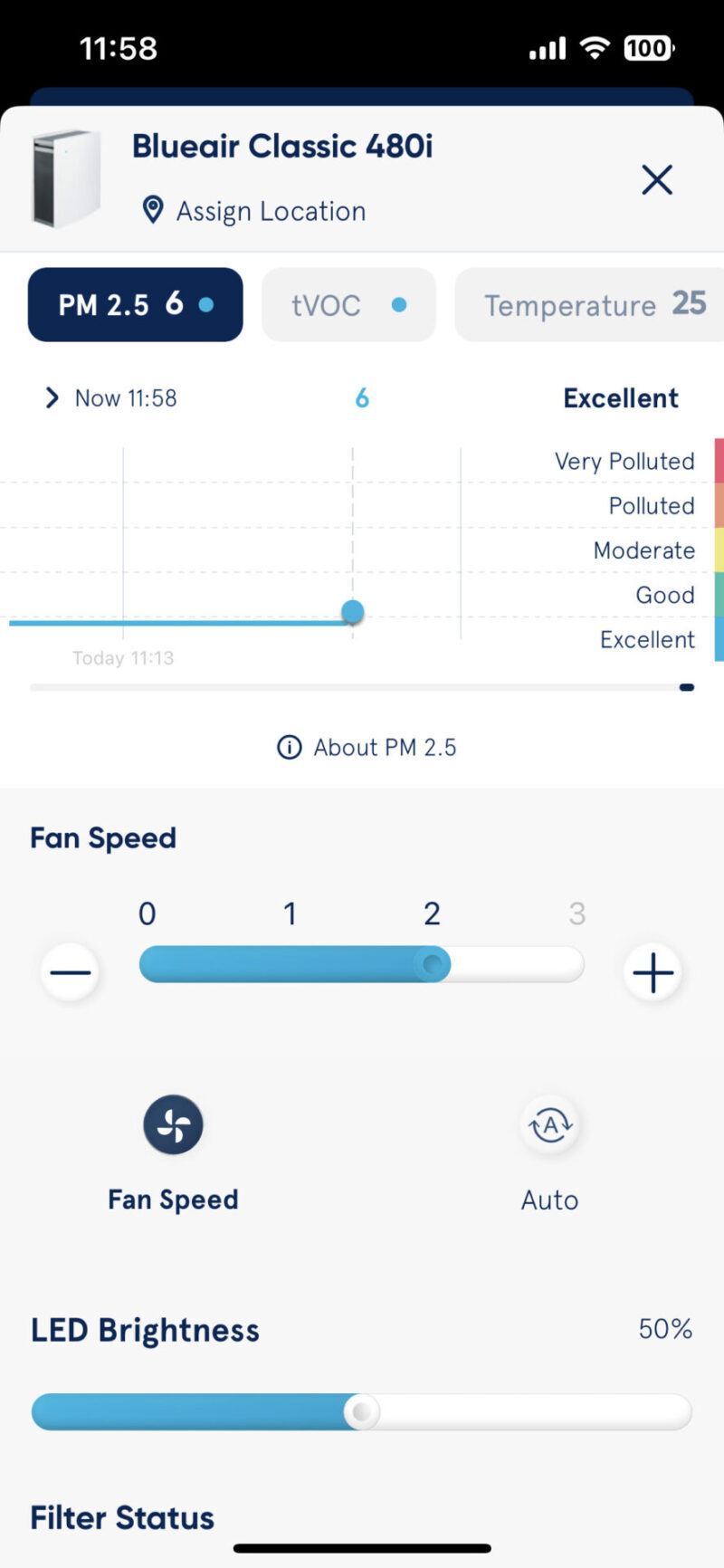Switch to the tVOC tab
Image resolution: width=724 pixels, height=1568 pixels.
click(x=348, y=305)
